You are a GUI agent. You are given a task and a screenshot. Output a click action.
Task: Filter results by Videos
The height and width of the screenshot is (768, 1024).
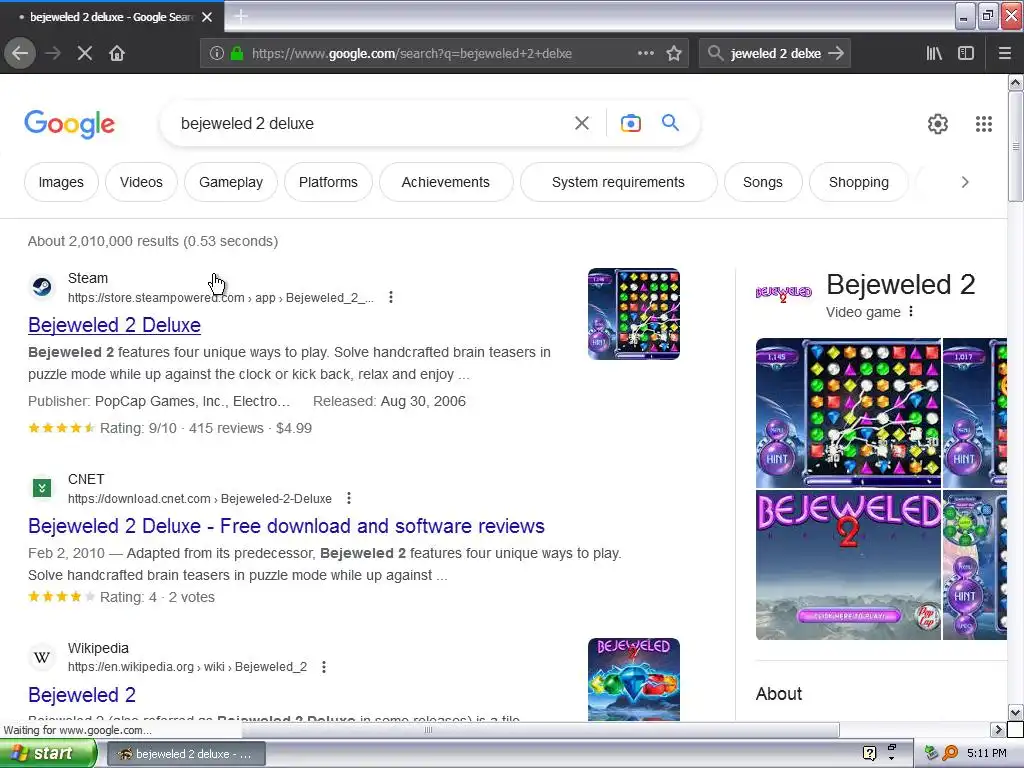coord(141,182)
